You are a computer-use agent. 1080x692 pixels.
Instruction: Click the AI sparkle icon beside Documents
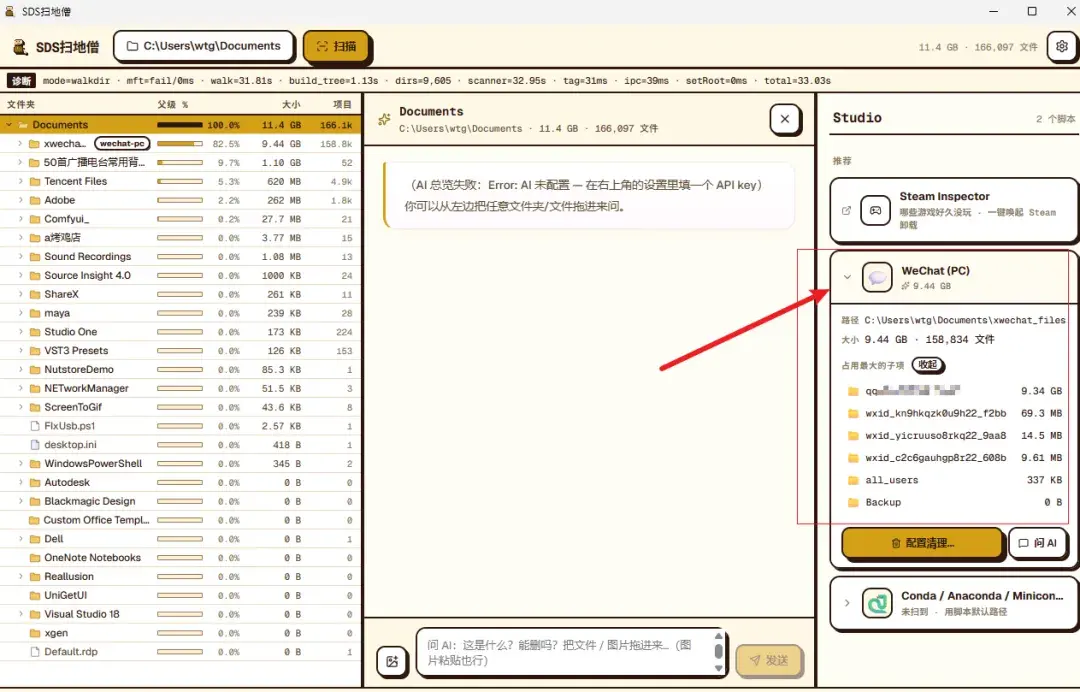tap(384, 119)
